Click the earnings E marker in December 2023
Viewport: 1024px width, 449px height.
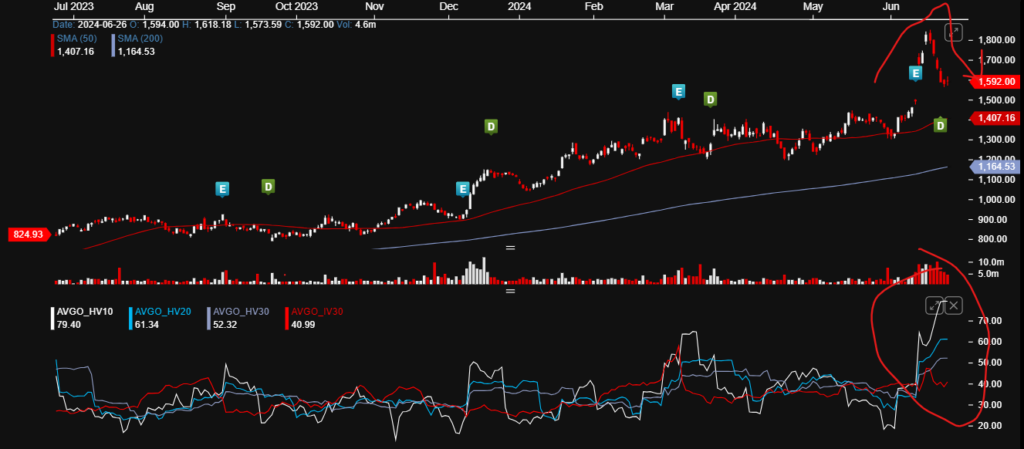(463, 190)
